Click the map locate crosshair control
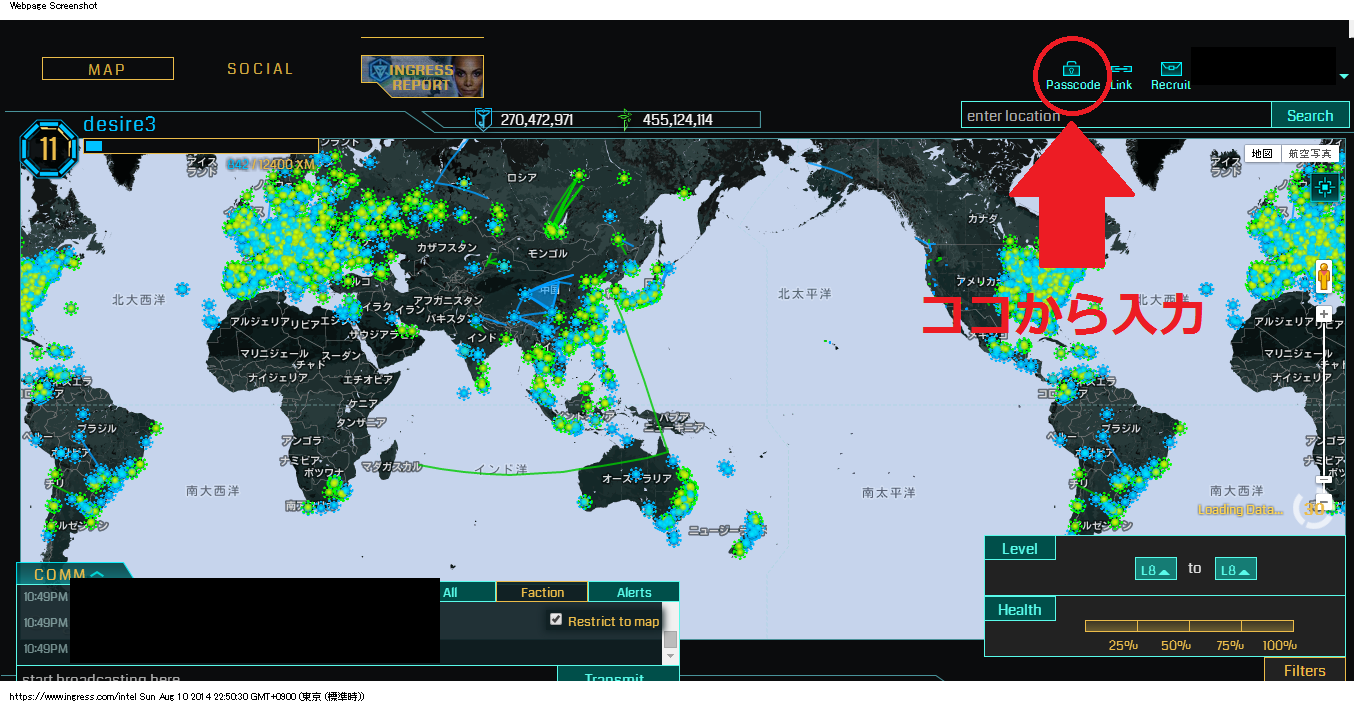Viewport: 1354px width, 701px height. [x=1324, y=186]
